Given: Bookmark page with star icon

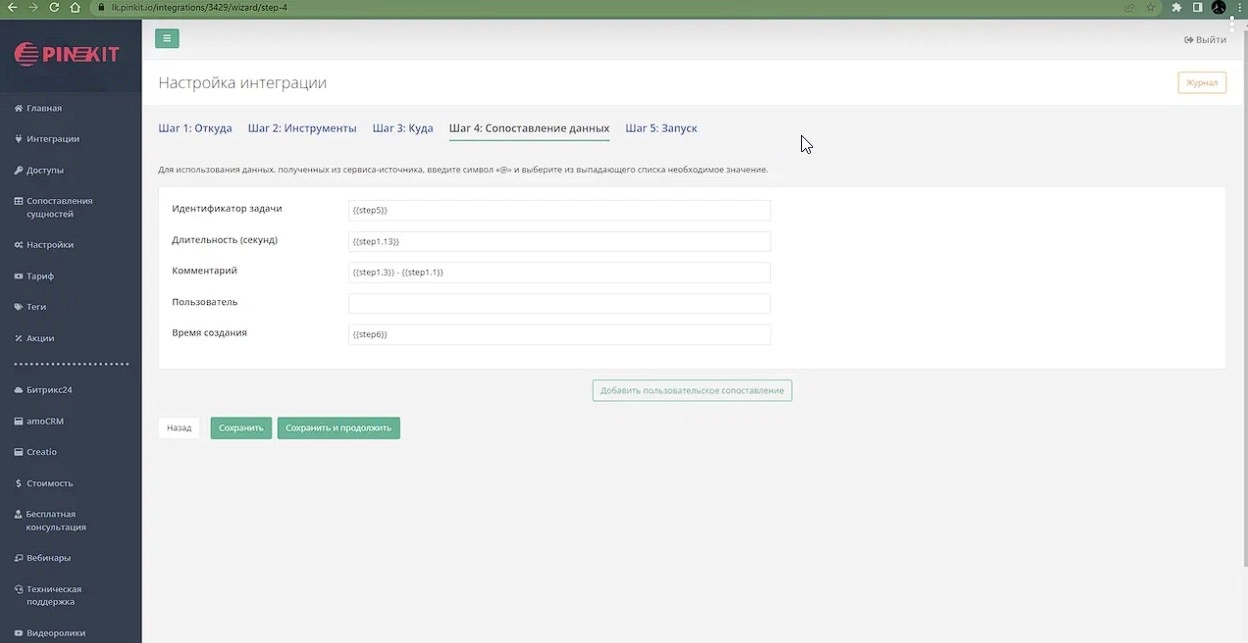Looking at the screenshot, I should click(x=1150, y=7).
